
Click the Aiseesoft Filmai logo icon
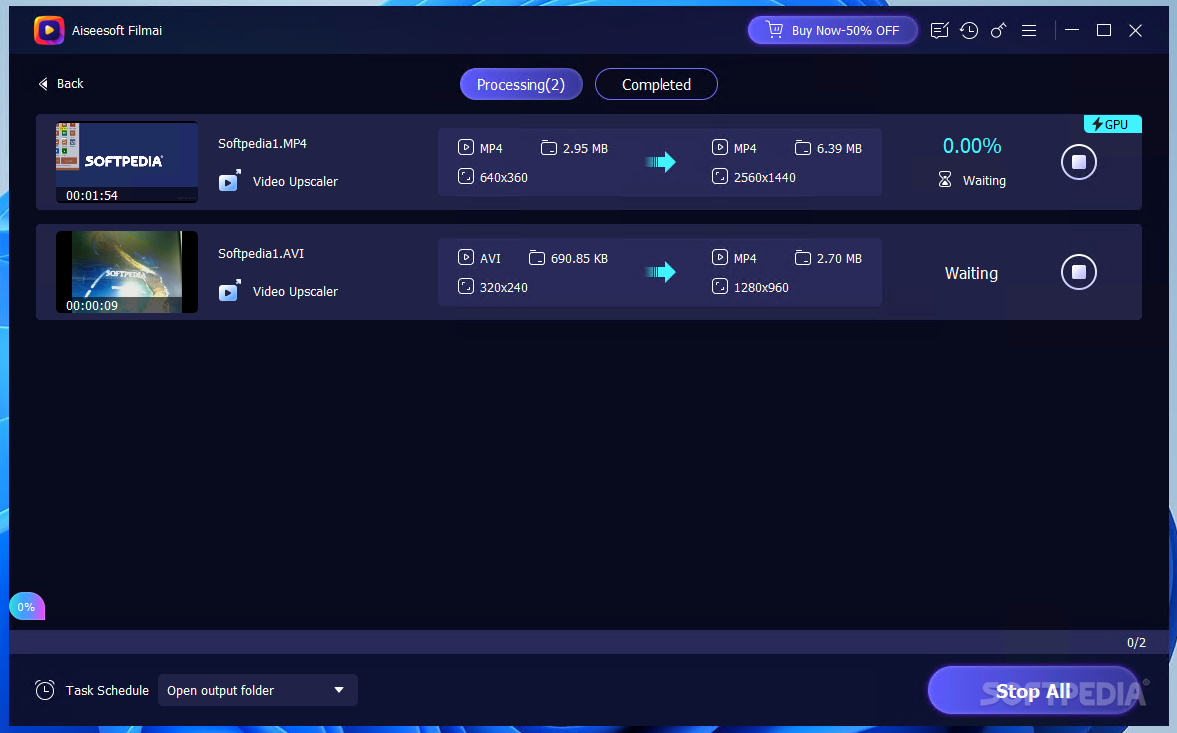click(49, 30)
